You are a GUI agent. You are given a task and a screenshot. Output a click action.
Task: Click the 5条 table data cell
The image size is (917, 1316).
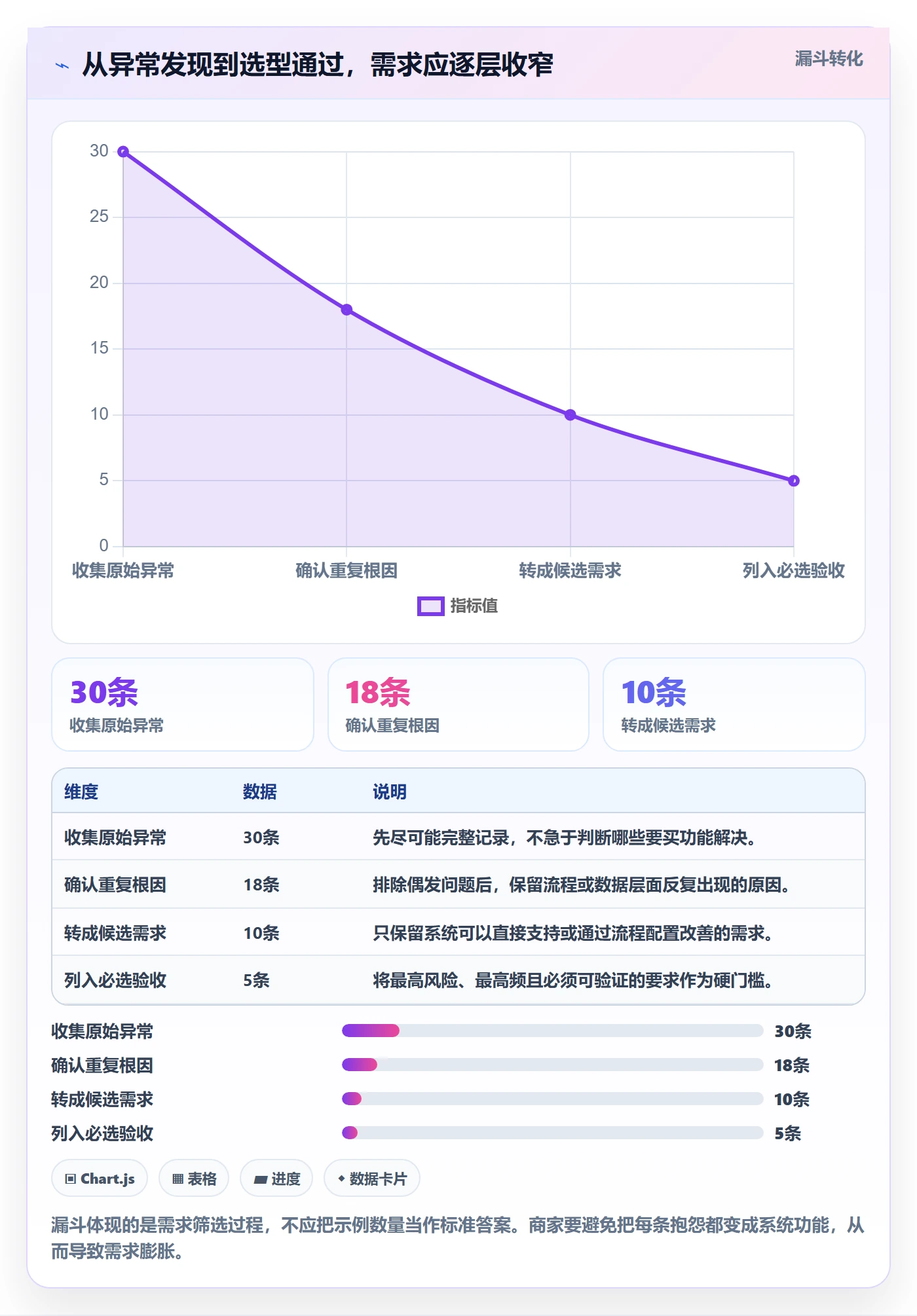point(257,980)
